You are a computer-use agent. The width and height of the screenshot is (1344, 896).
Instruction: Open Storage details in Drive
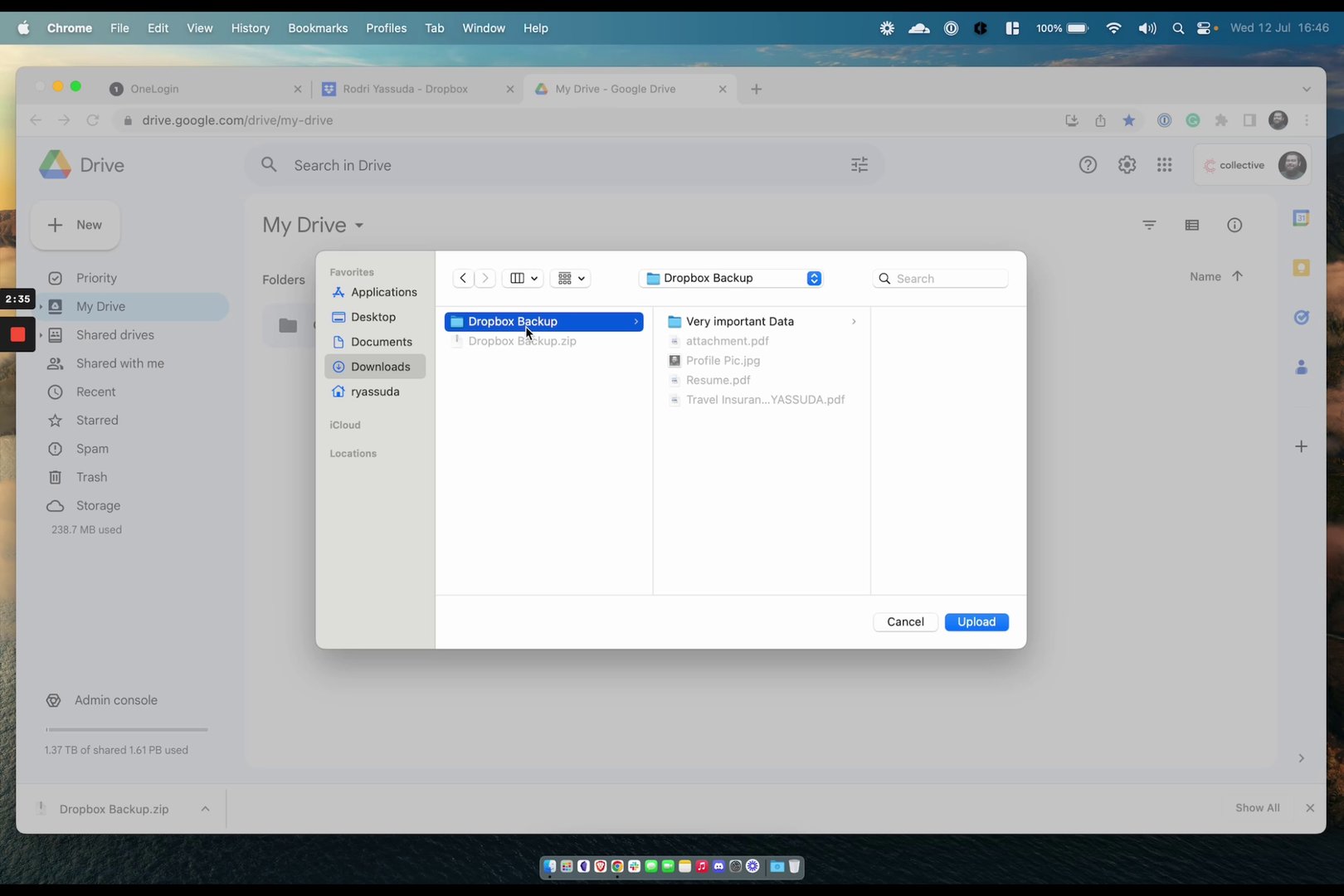point(98,506)
